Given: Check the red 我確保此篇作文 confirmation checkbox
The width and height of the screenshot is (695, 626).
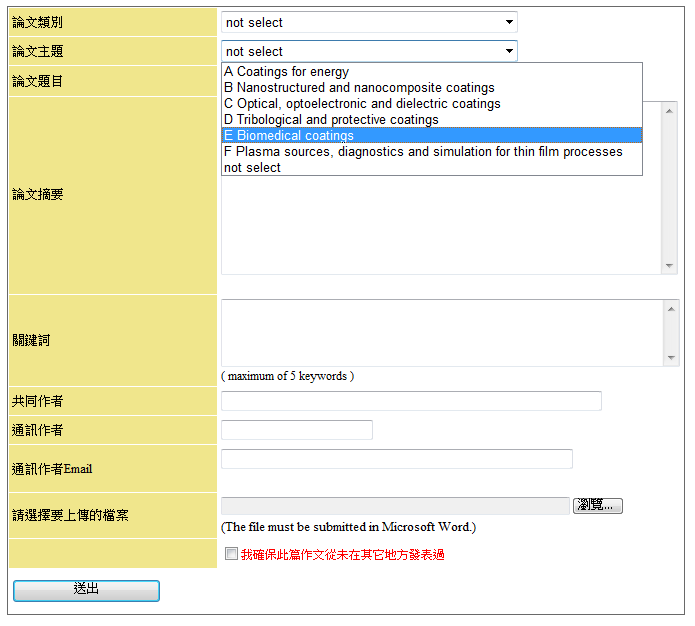Looking at the screenshot, I should [x=232, y=554].
